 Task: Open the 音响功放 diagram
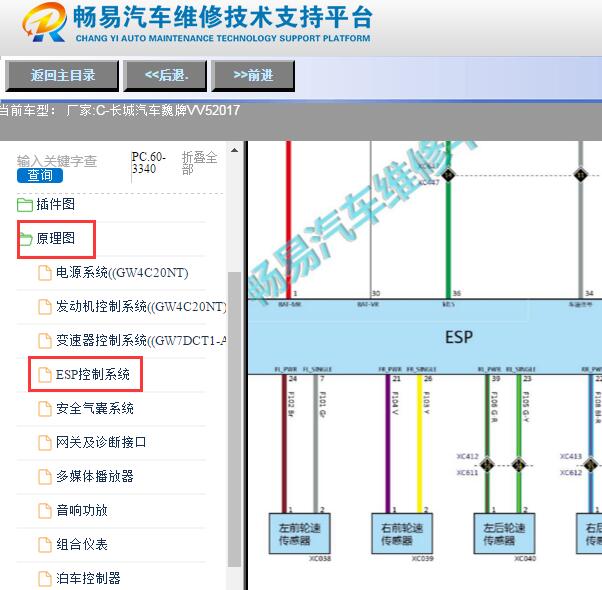click(82, 510)
